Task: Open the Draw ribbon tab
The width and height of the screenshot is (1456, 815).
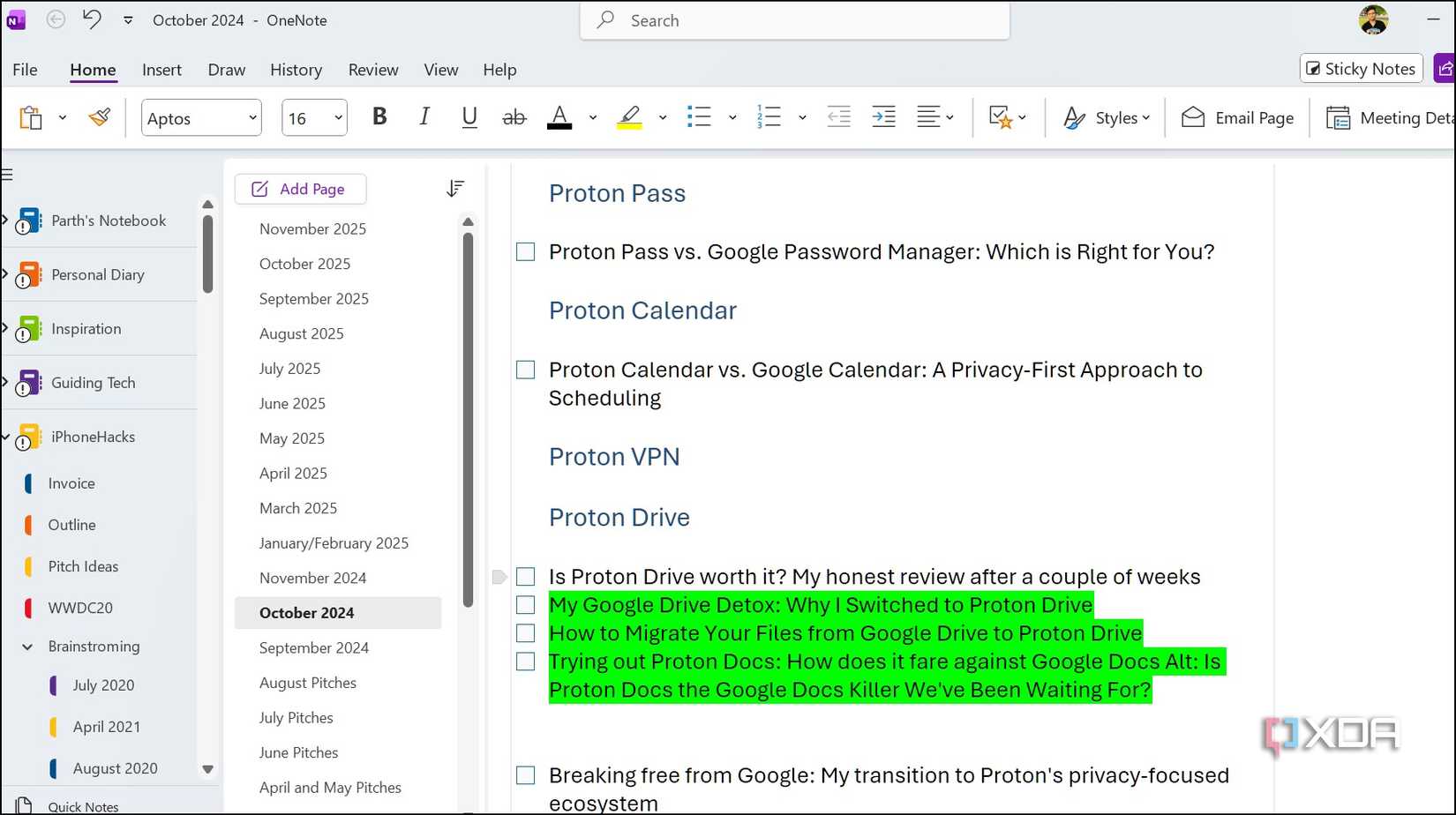Action: 226,70
